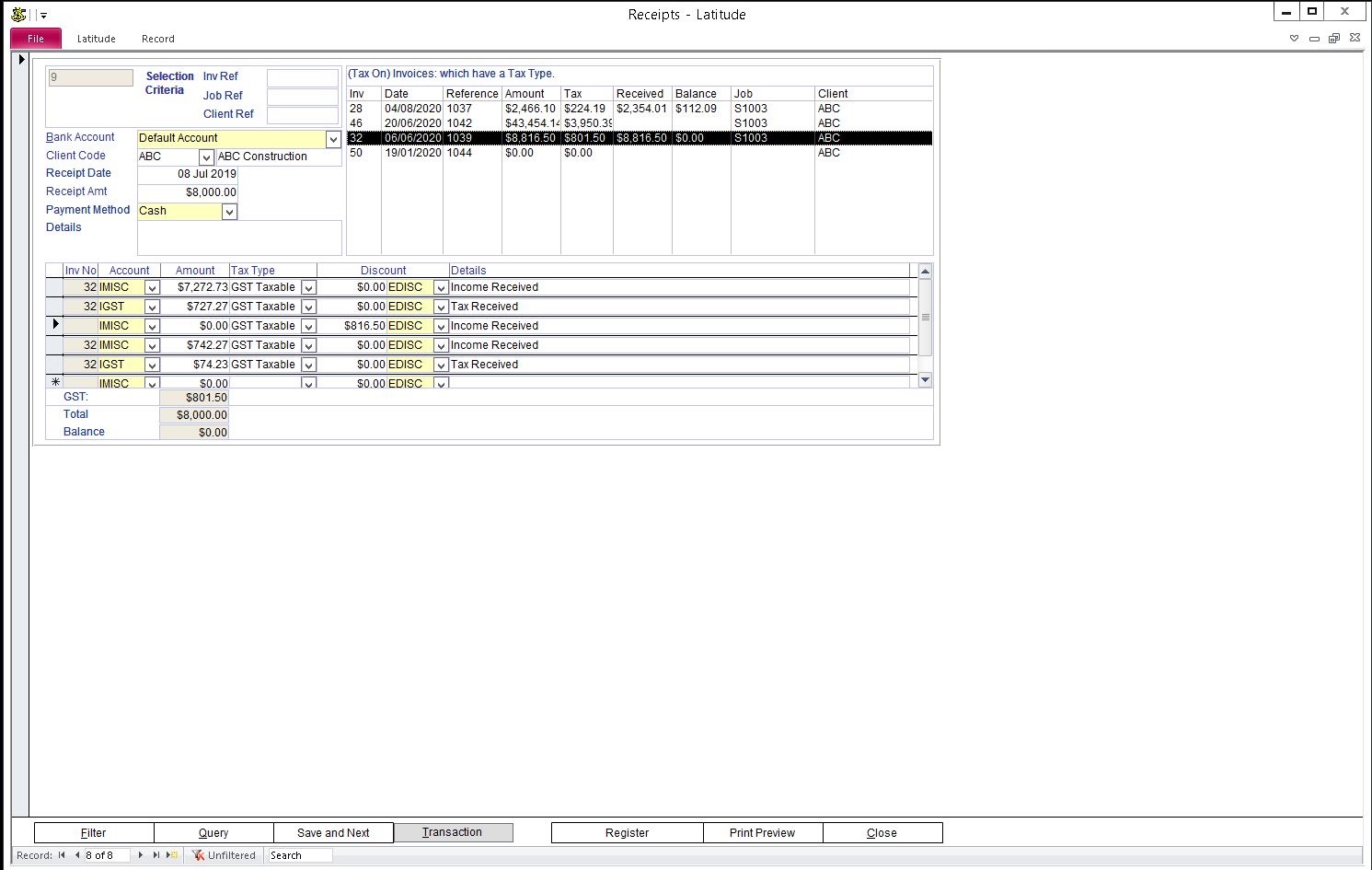Open Quick Access Toolbar customize arrow

click(43, 16)
